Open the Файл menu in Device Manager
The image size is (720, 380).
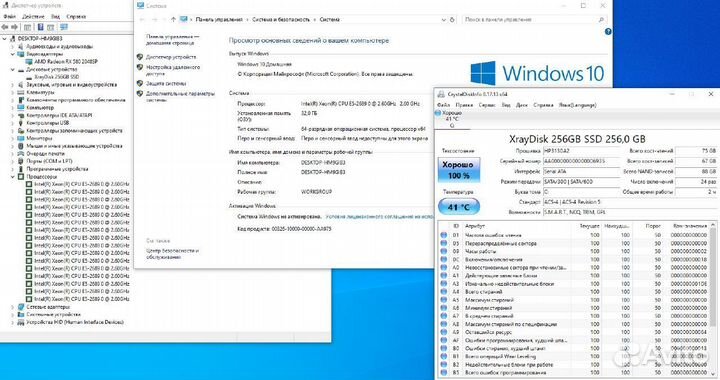coord(9,17)
